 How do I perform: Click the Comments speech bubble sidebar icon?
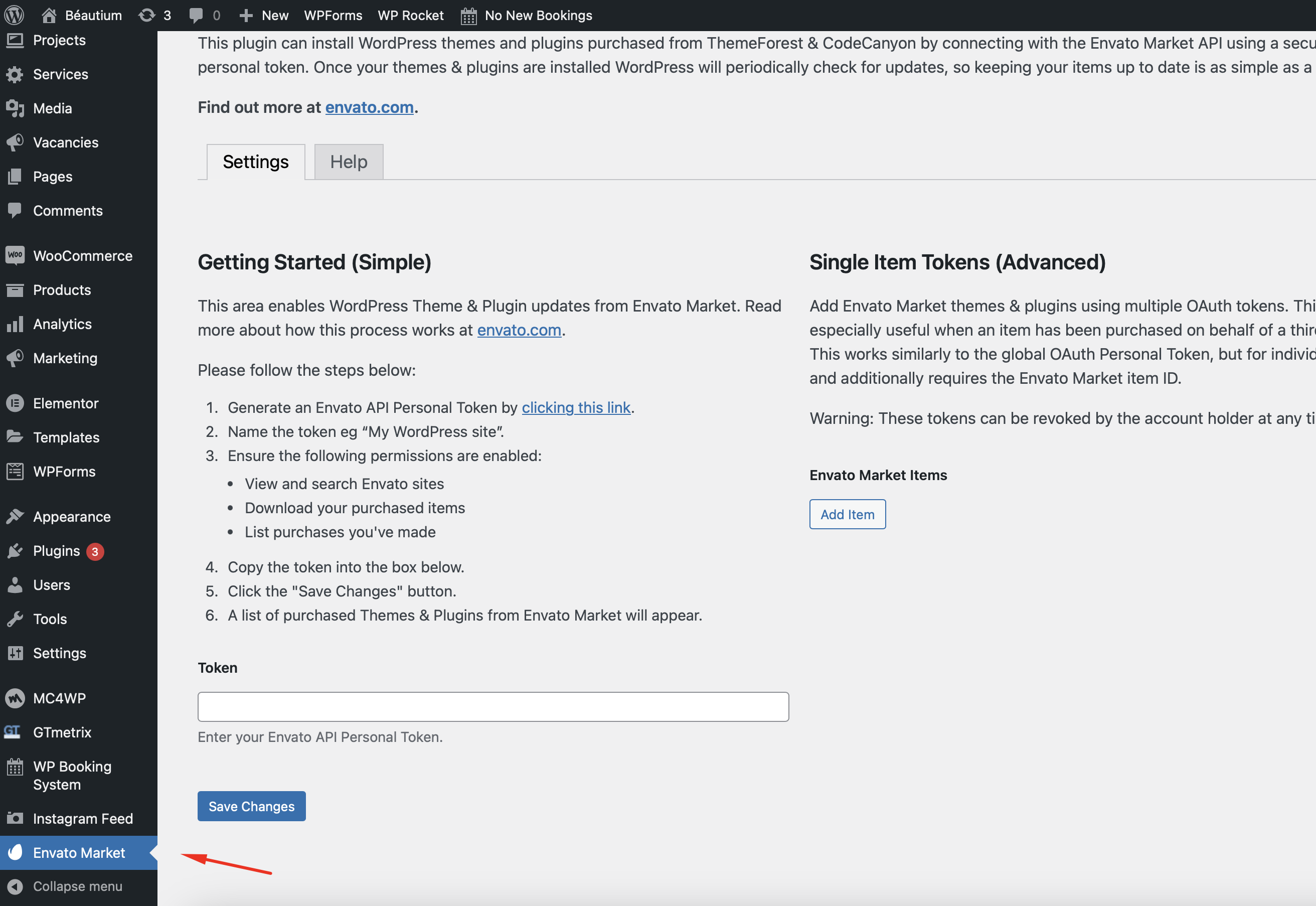(15, 211)
